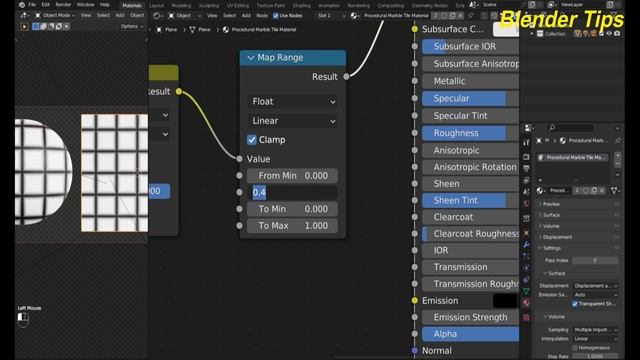640x360 pixels.
Task: Open the Render properties tab icon
Action: 526,157
